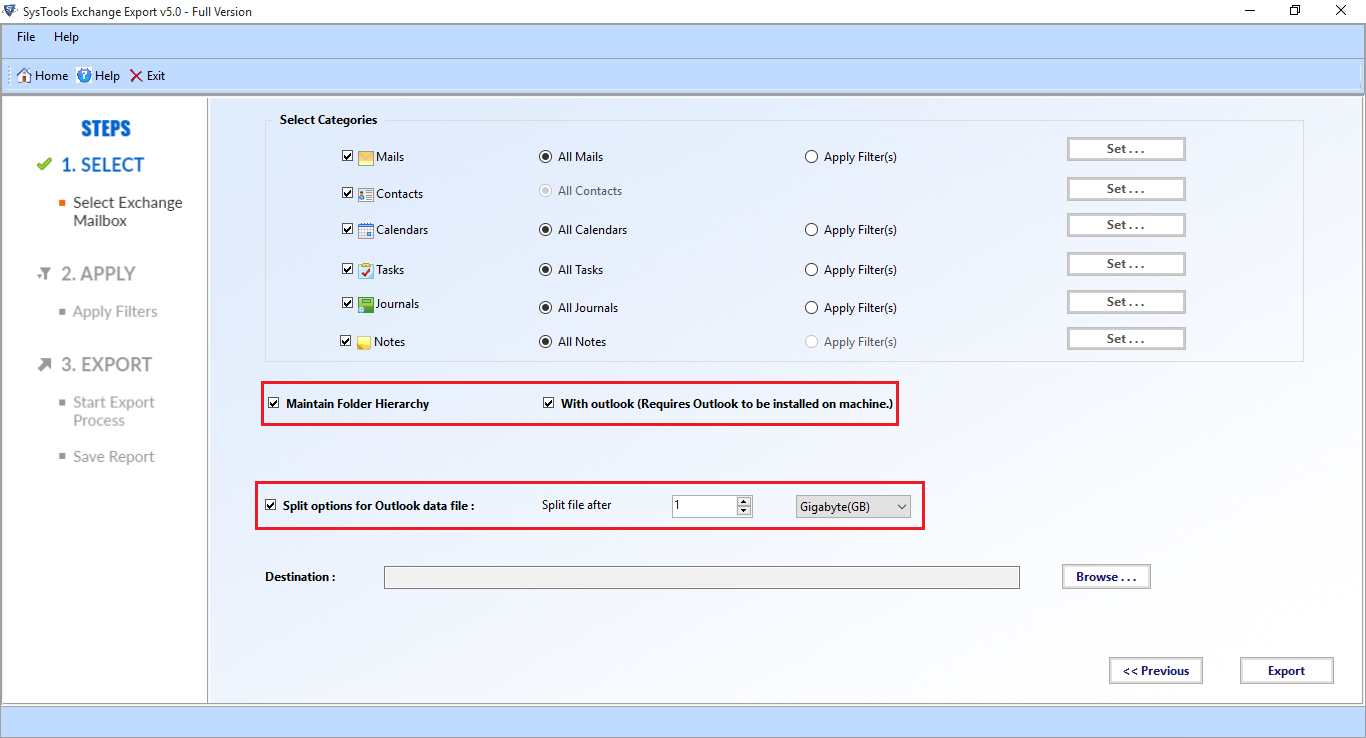Select Apply Filter(s) for Calendars
1366x738 pixels.
(x=812, y=230)
